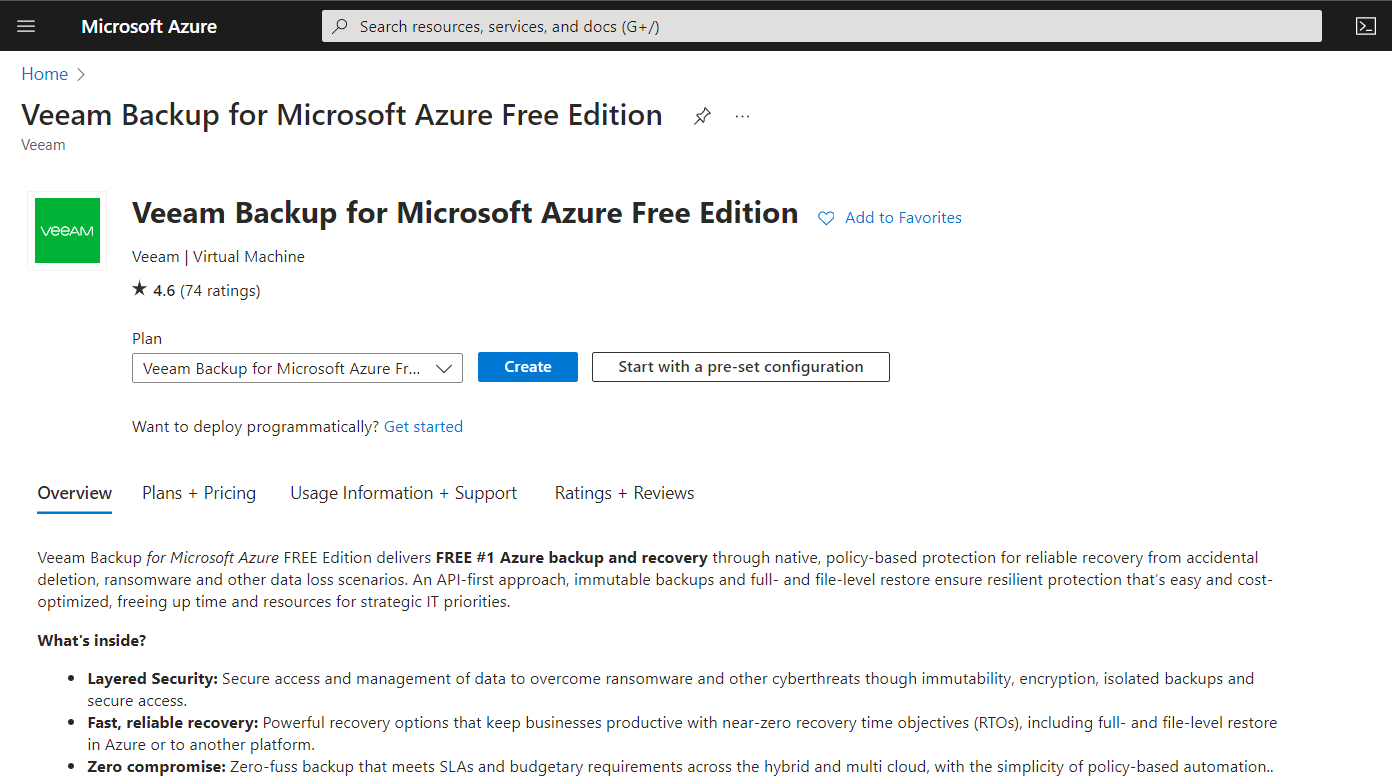Click the Veeam | Virtual Machine text
Viewport: 1392px width, 784px height.
(x=218, y=257)
